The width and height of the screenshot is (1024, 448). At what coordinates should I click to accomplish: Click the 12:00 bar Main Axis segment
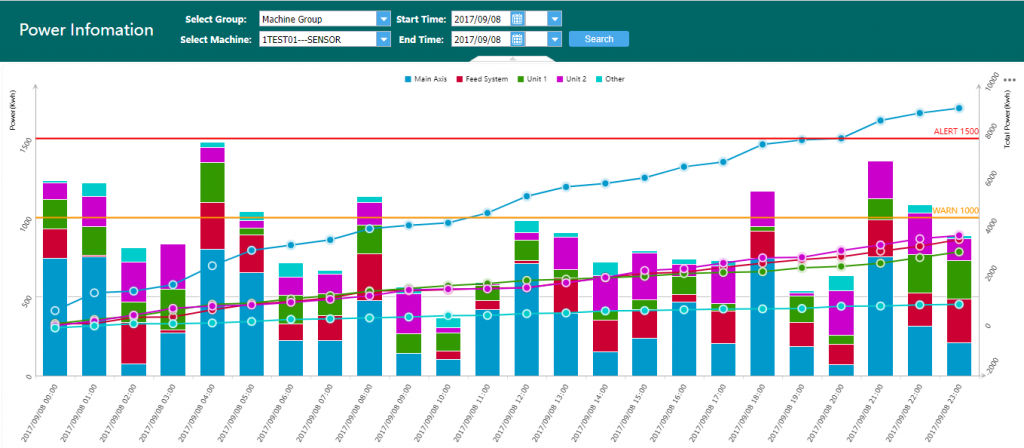[x=526, y=319]
